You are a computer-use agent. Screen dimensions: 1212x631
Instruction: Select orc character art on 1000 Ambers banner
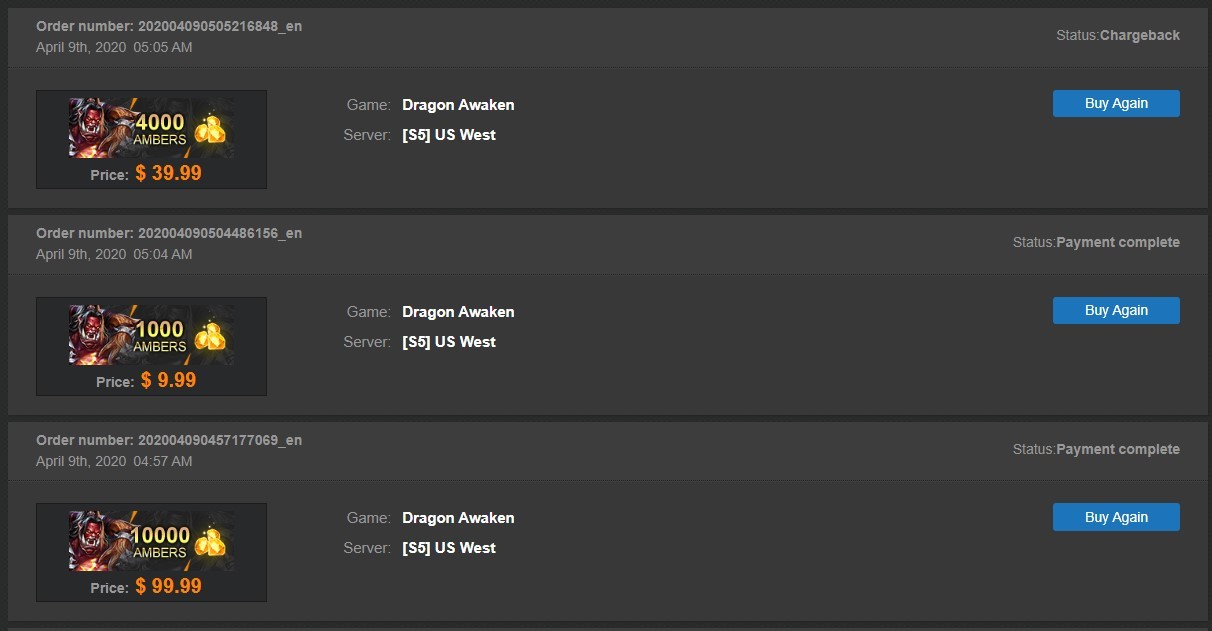[x=98, y=335]
